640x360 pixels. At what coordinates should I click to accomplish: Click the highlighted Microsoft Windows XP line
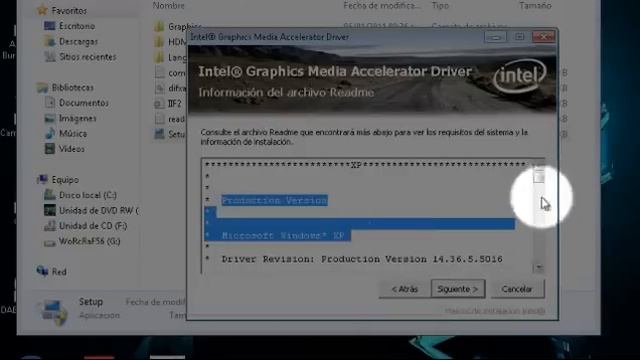pos(283,236)
